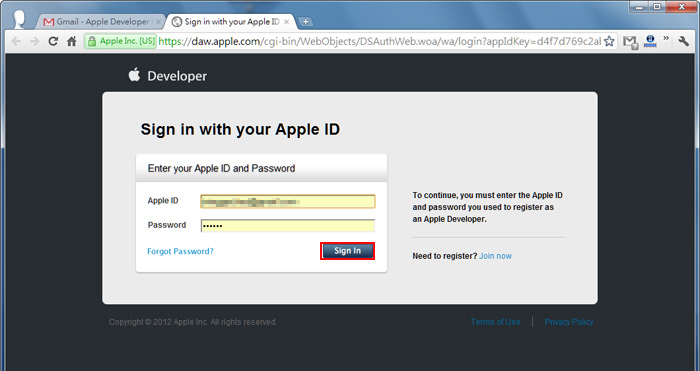Image resolution: width=700 pixels, height=371 pixels.
Task: Click the 'Sign in with your Apple ID' heading
Action: point(240,129)
